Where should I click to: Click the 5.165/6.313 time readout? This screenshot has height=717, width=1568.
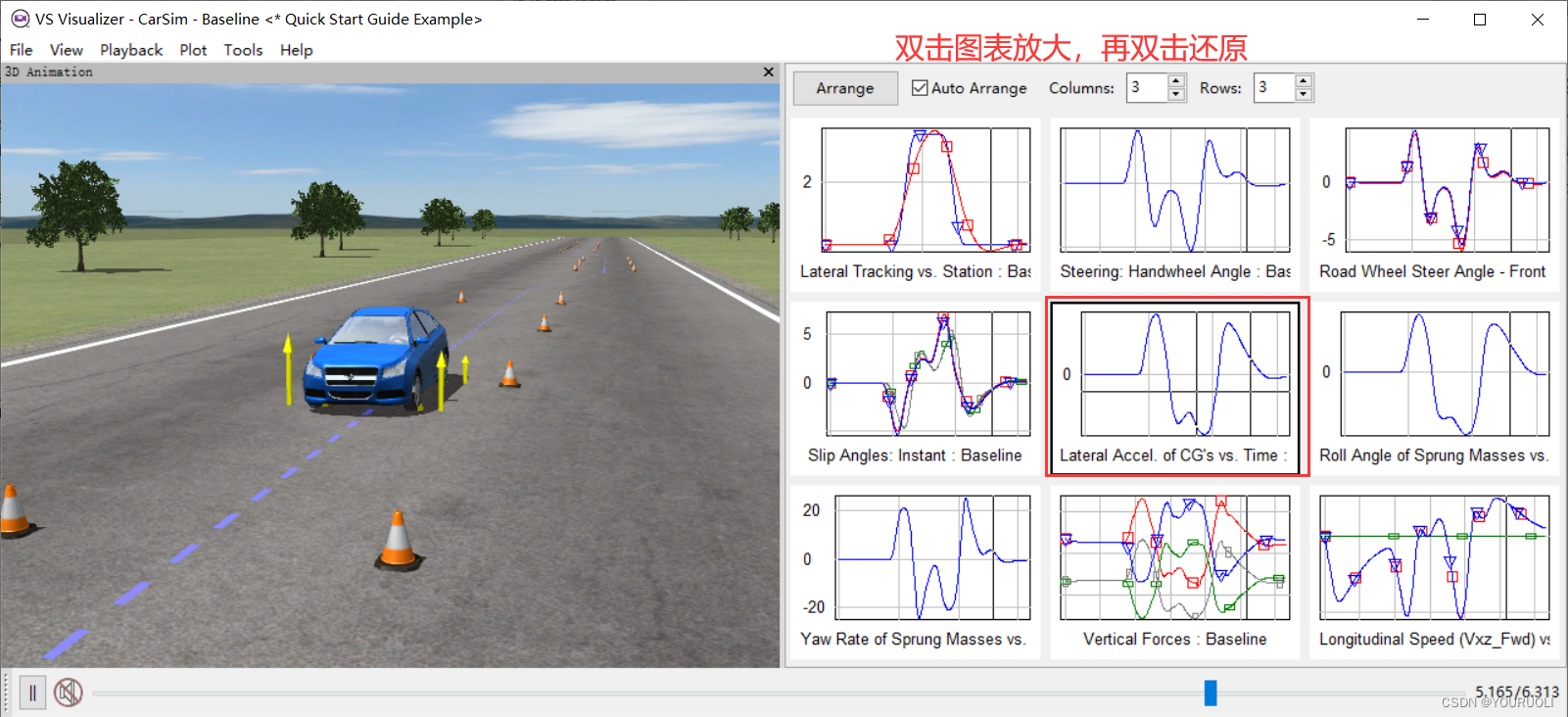click(x=1516, y=692)
